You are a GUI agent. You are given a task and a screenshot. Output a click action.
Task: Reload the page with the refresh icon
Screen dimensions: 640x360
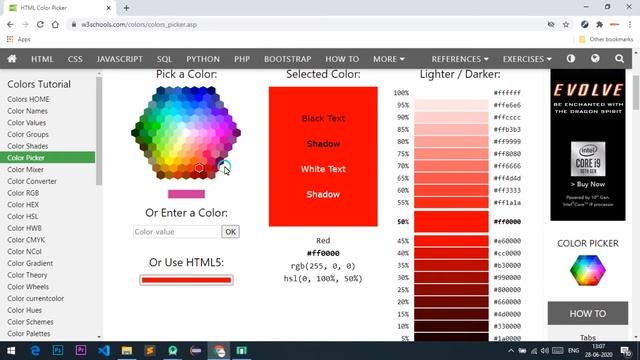tap(40, 24)
